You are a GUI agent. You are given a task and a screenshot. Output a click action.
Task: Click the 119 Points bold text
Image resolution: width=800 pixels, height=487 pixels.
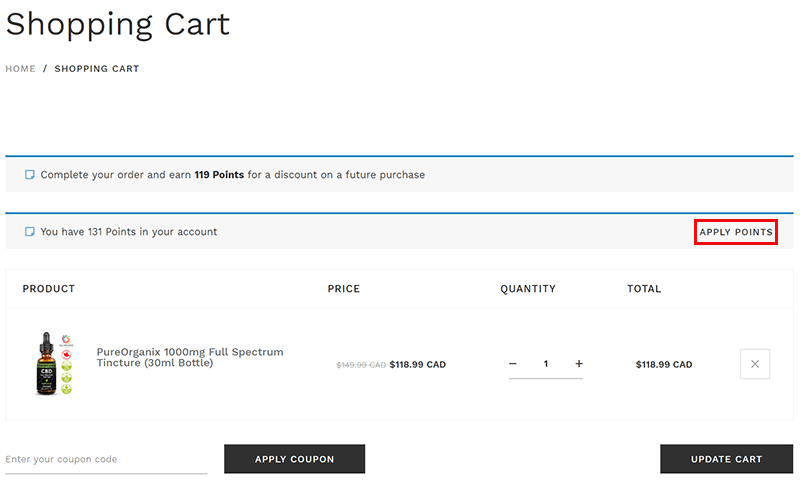coord(219,175)
